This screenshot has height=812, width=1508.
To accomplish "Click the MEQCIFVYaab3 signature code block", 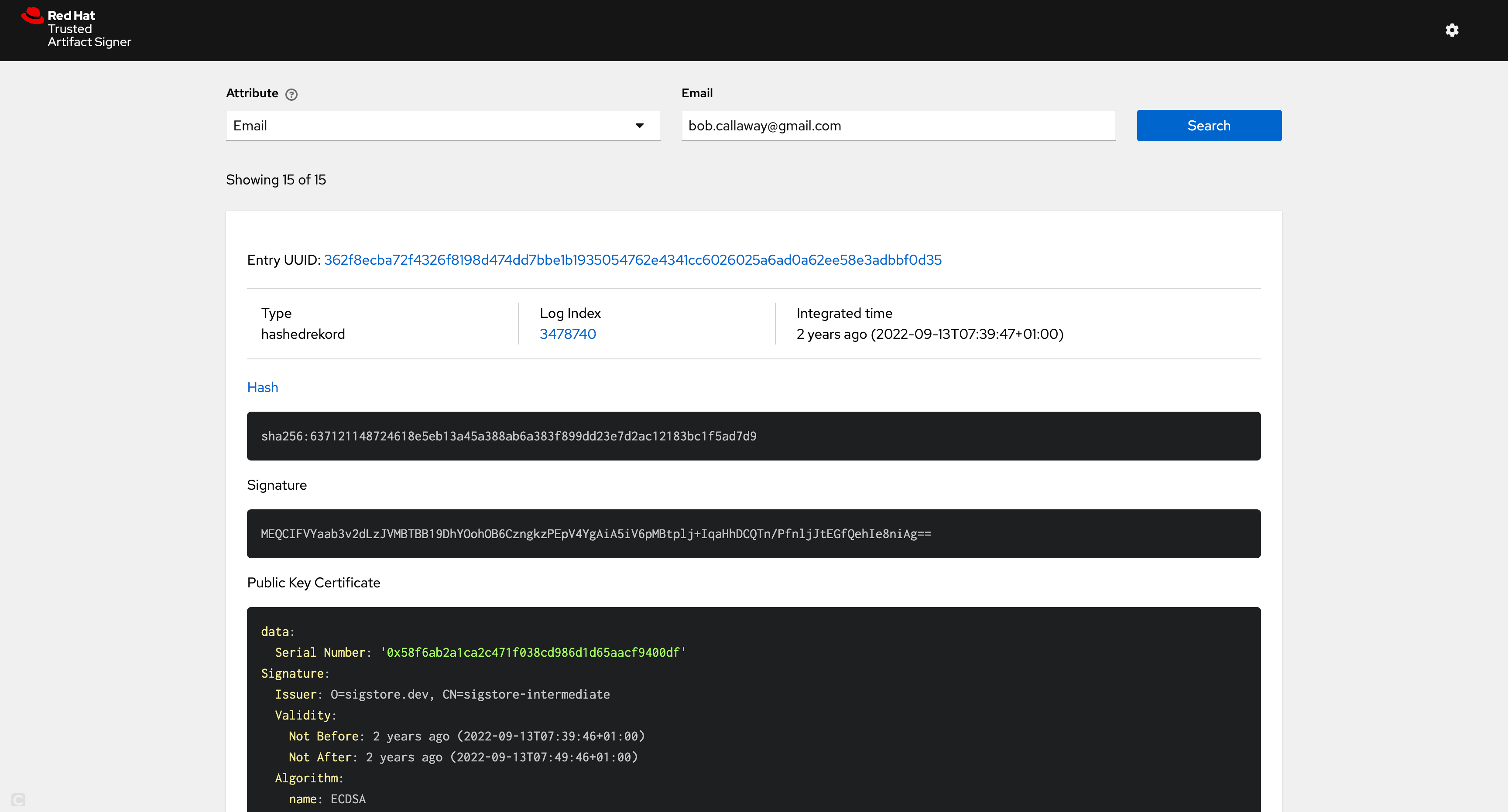I will 753,533.
